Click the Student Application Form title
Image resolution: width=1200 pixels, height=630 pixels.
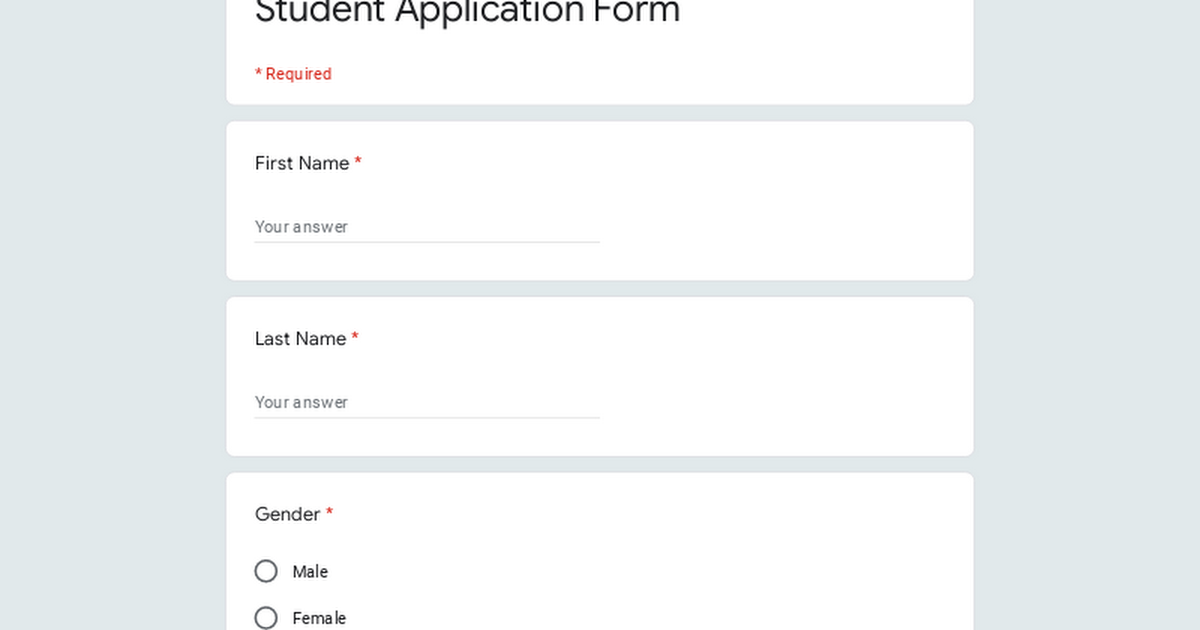(467, 12)
